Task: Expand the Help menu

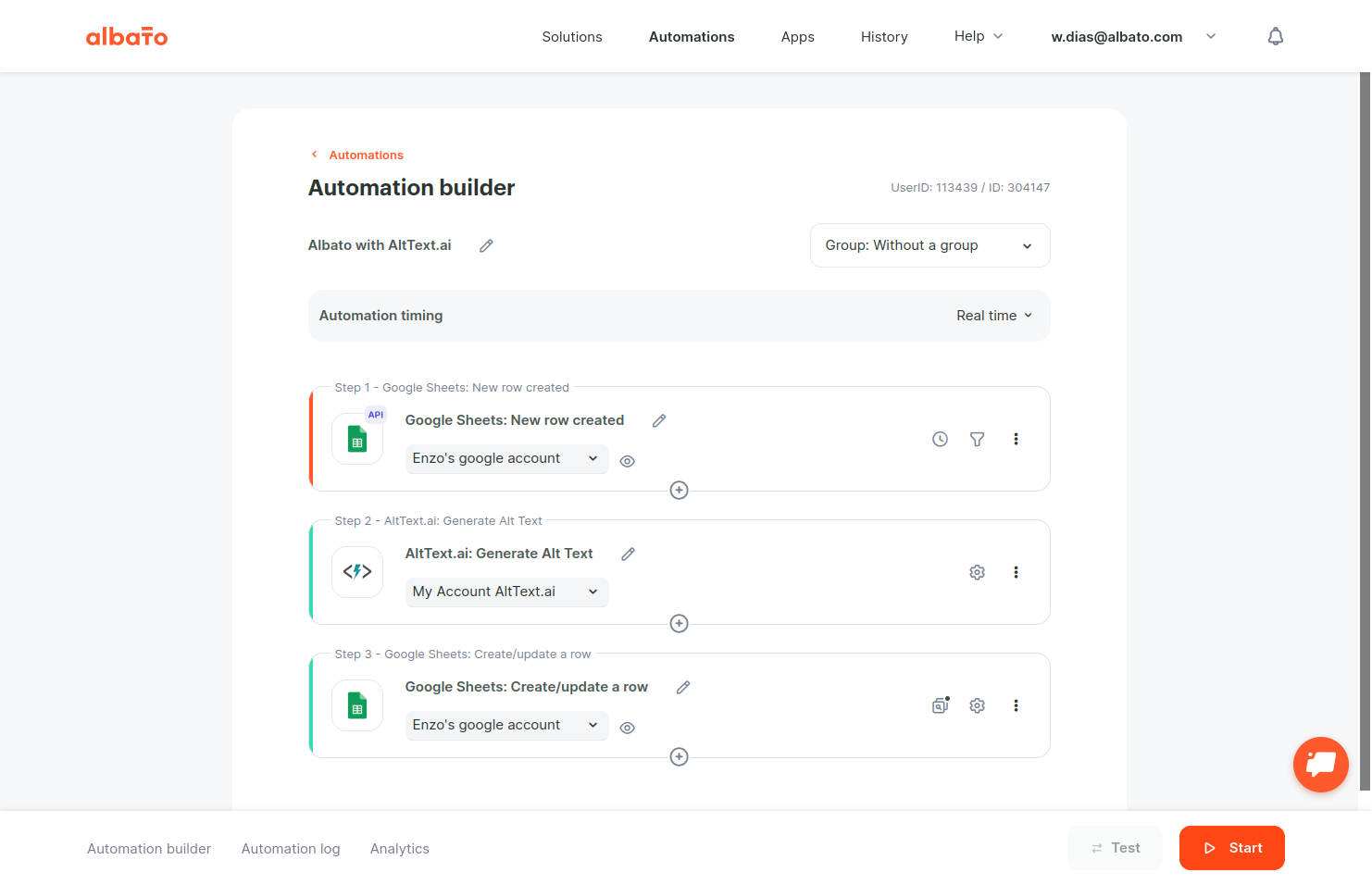Action: (x=979, y=36)
